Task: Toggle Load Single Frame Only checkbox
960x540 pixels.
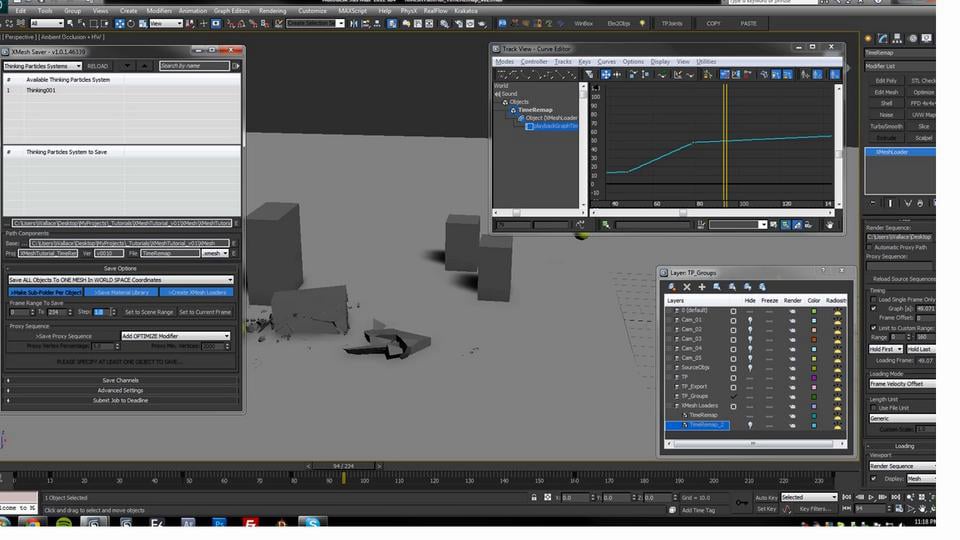Action: [x=874, y=299]
